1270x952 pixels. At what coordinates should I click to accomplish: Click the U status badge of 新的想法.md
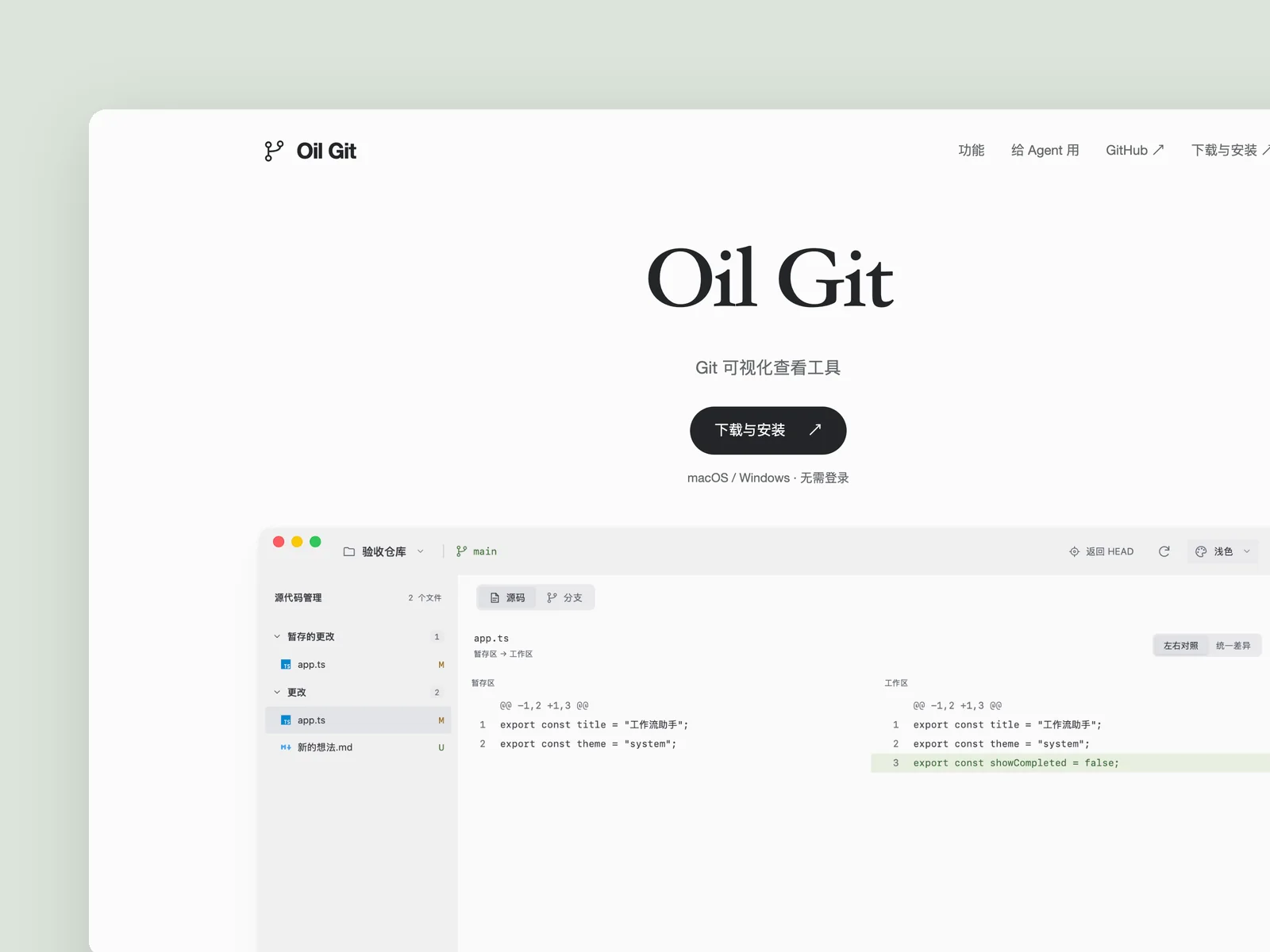441,747
